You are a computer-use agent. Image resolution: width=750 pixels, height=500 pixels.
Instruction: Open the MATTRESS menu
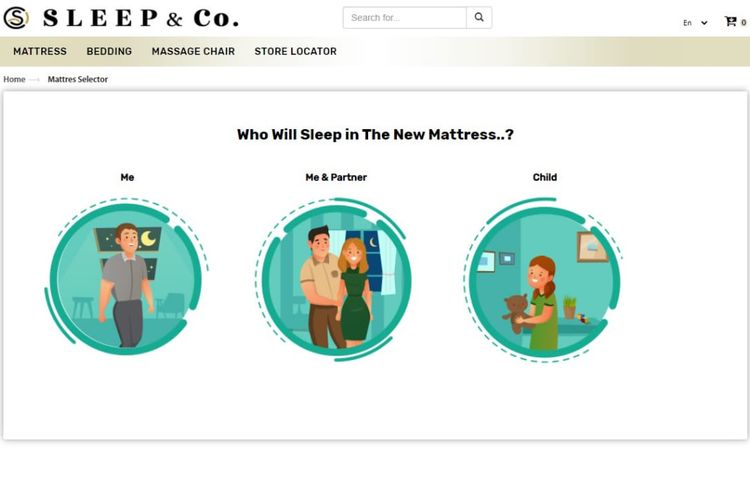point(40,51)
